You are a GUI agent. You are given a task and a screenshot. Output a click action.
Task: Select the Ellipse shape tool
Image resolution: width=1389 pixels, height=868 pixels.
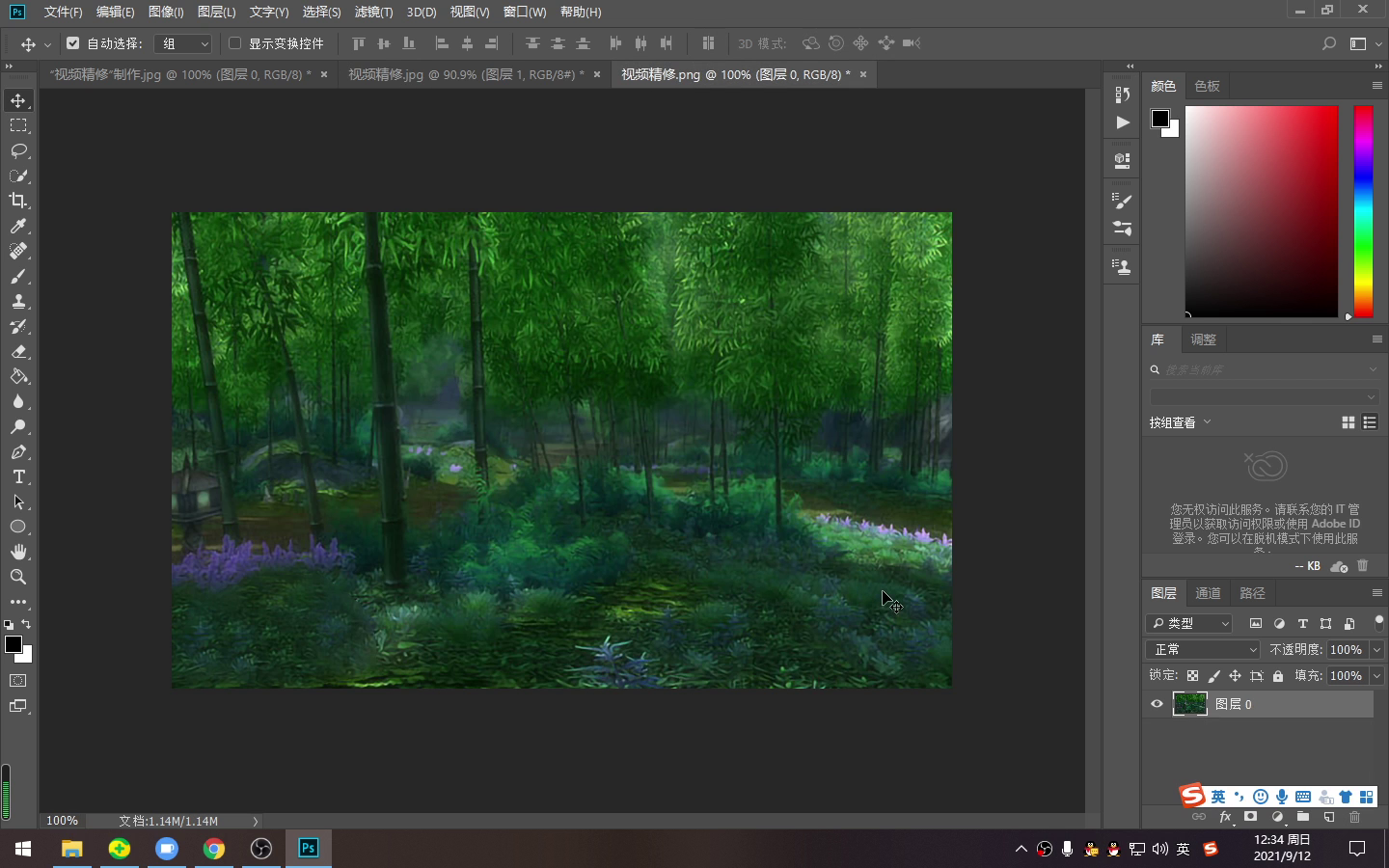click(18, 527)
